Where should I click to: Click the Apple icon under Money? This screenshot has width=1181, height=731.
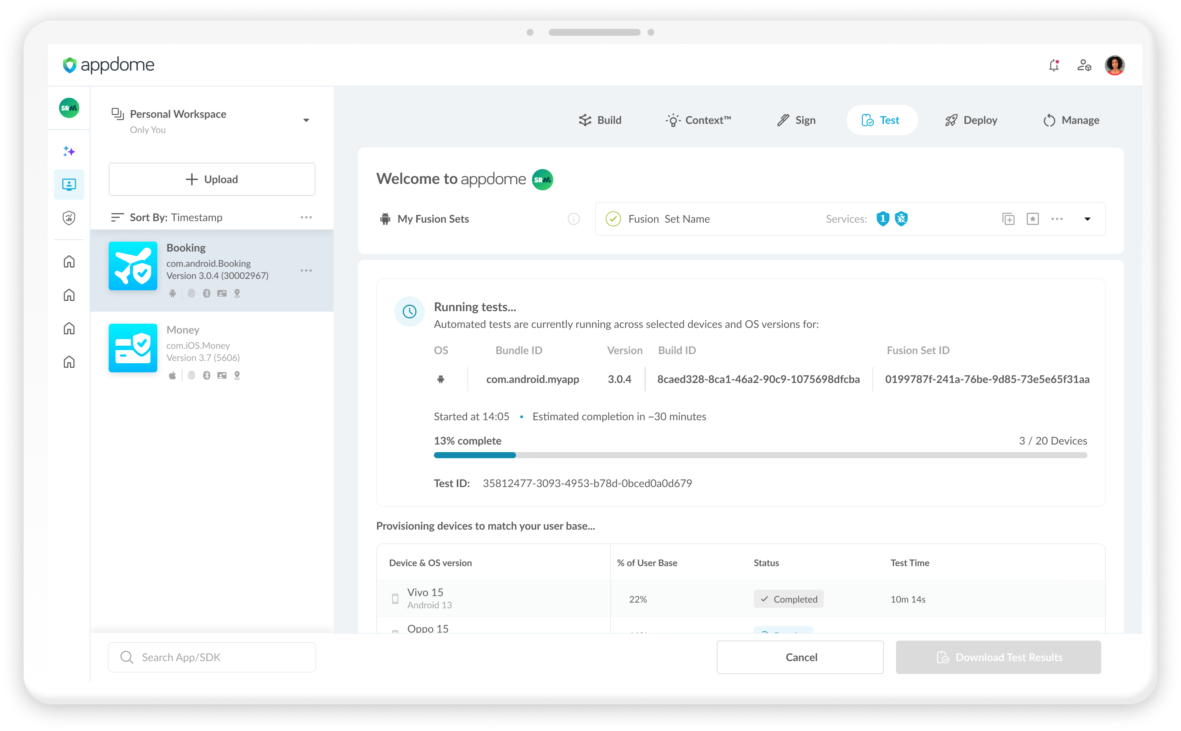[172, 376]
